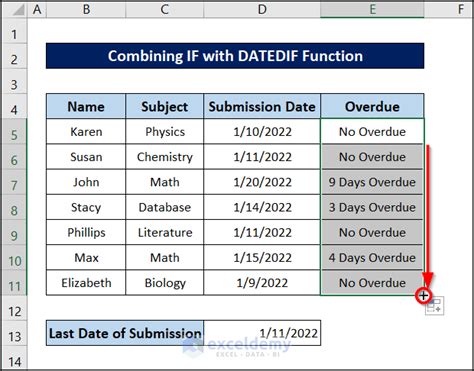Click the 4 Days Overdue cell
Screen dimensions: 474x371
pos(372,258)
